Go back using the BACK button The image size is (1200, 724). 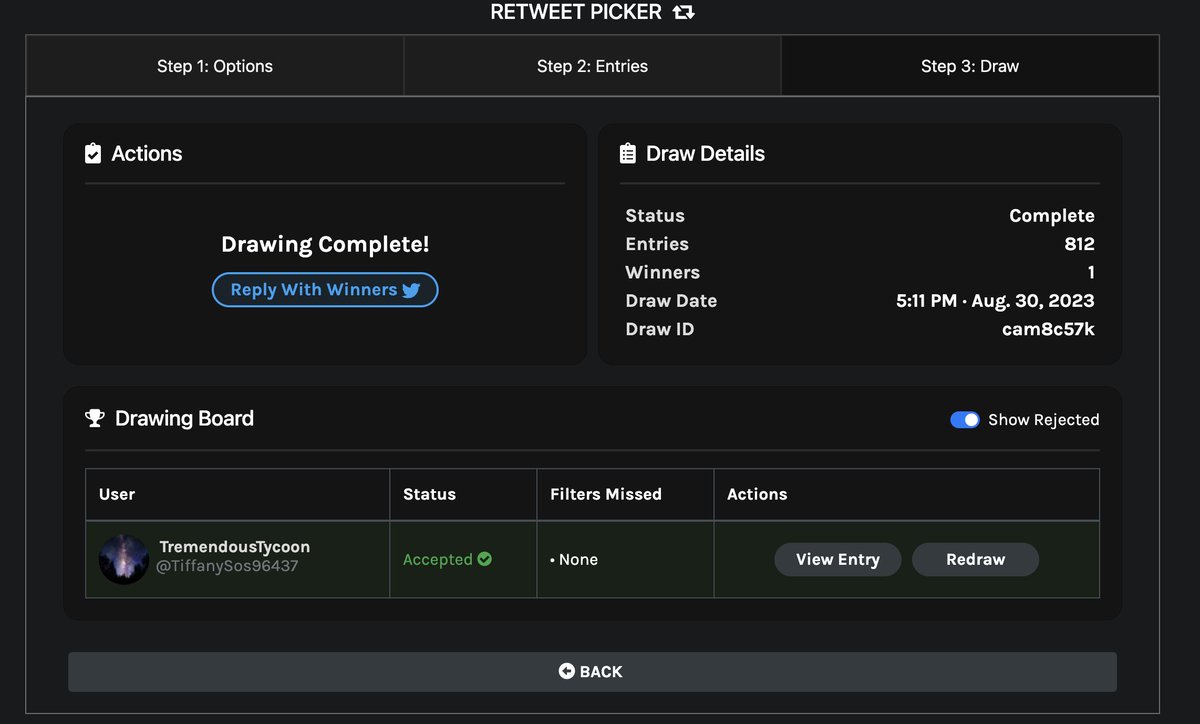(x=592, y=672)
